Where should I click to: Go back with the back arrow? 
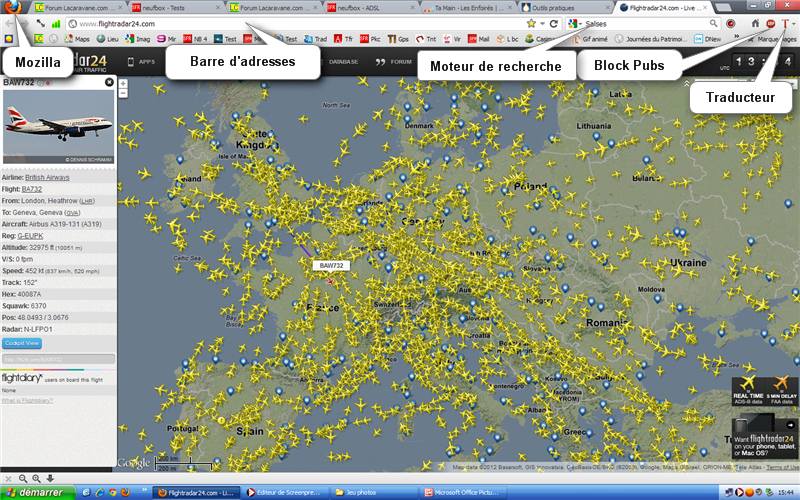pos(10,23)
